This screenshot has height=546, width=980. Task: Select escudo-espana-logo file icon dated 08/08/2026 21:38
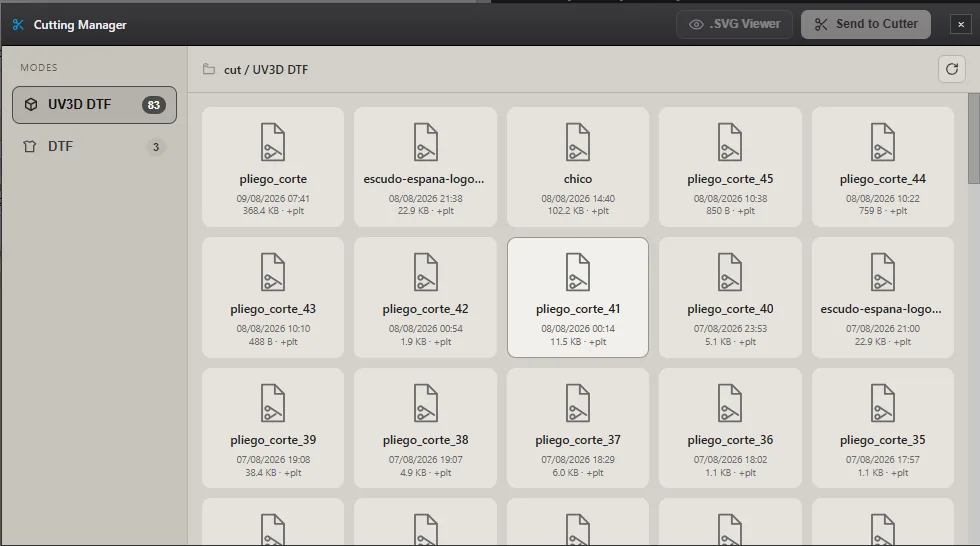coord(426,142)
